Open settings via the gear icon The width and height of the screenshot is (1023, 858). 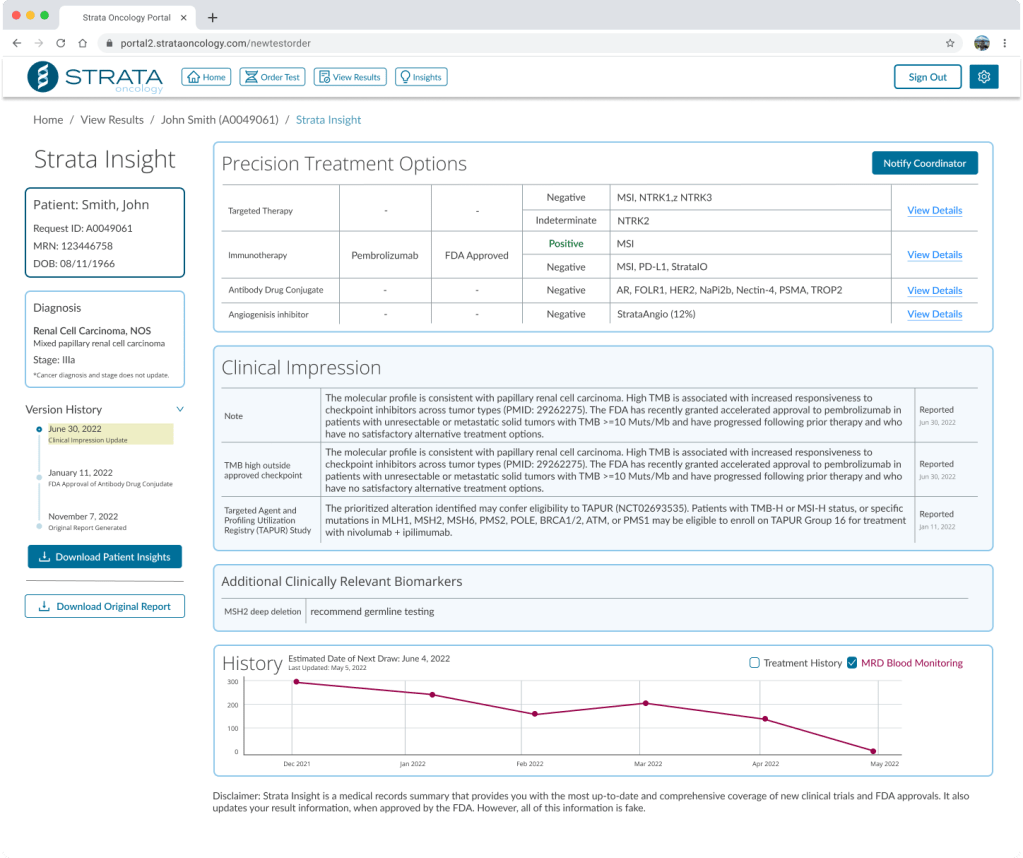tap(984, 77)
